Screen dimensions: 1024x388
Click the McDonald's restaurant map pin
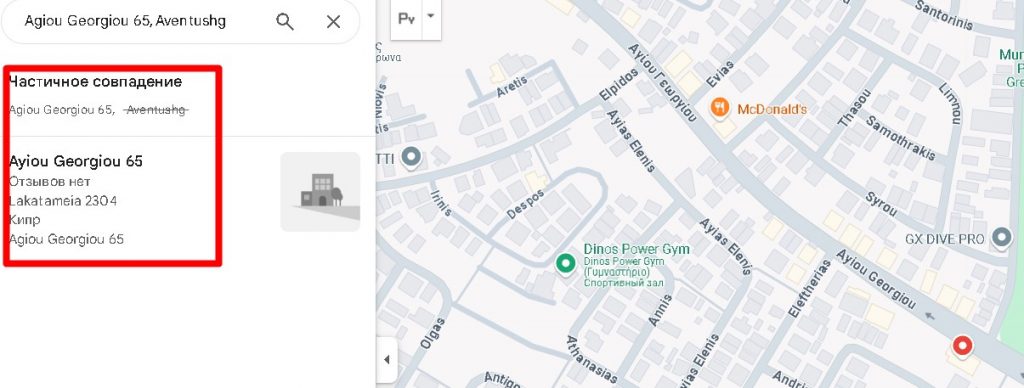coord(719,107)
